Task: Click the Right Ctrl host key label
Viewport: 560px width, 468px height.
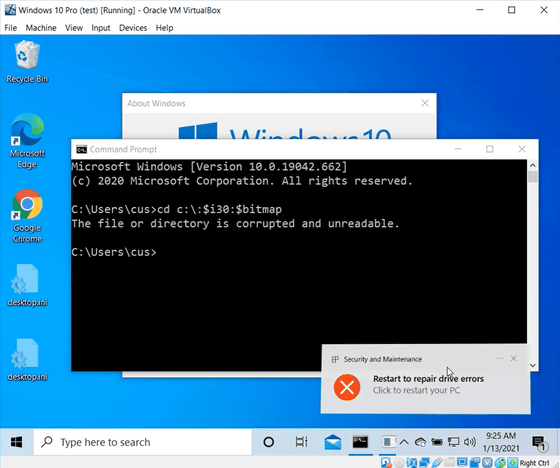Action: (534, 463)
